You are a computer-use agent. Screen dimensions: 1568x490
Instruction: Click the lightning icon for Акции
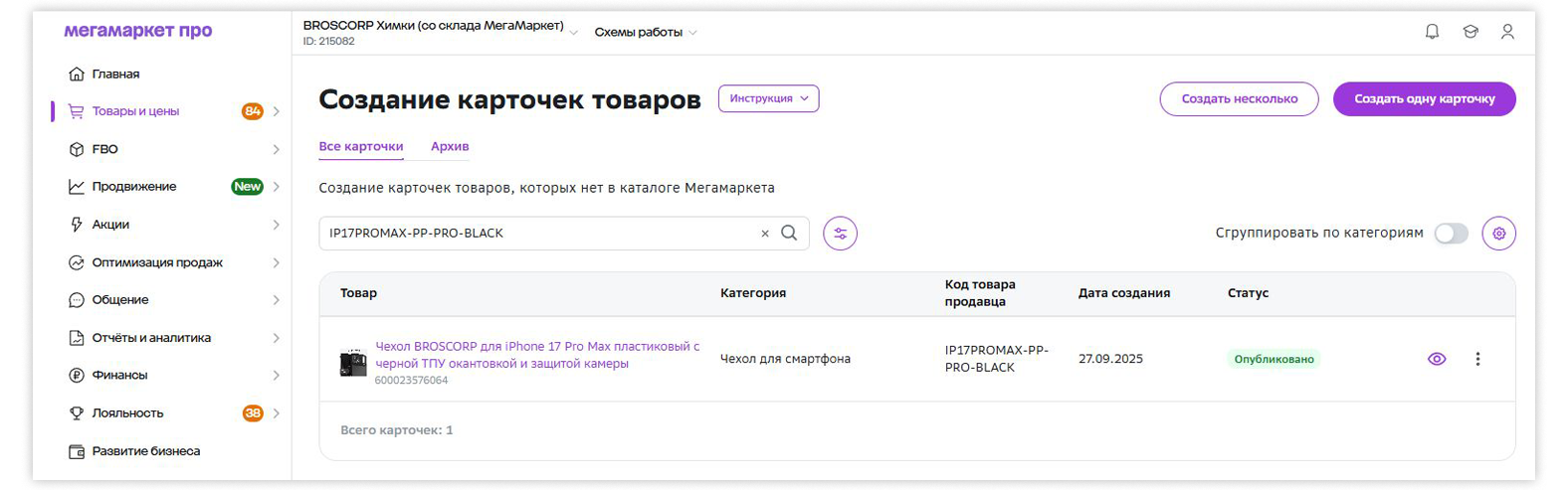pos(77,225)
